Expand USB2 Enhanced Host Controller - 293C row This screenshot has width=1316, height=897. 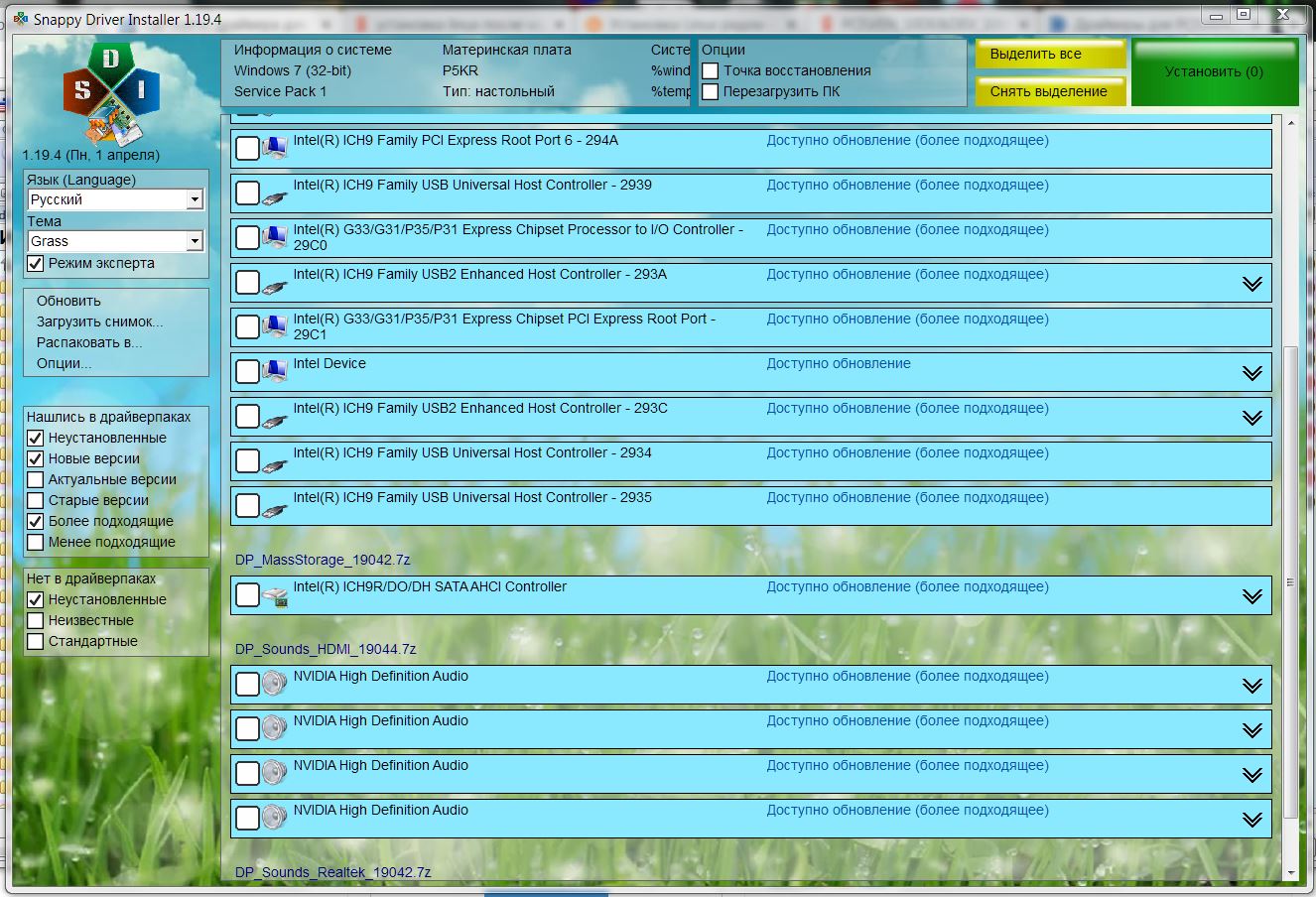coord(1252,418)
